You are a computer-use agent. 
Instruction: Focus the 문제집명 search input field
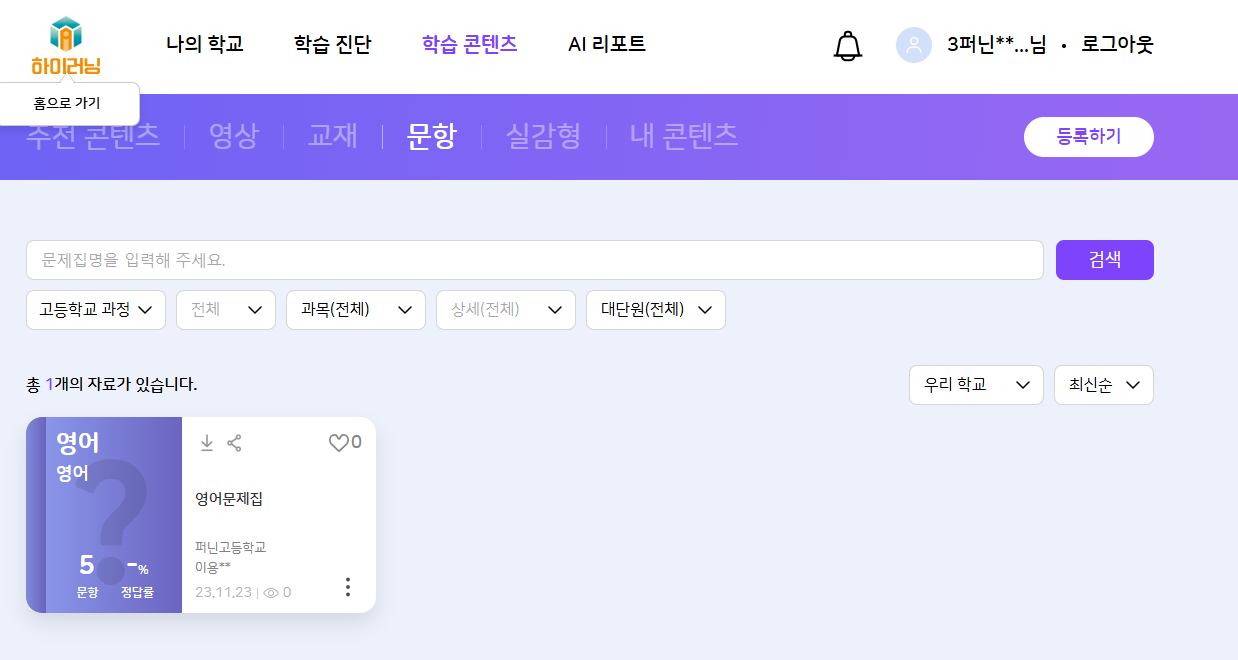(x=534, y=260)
